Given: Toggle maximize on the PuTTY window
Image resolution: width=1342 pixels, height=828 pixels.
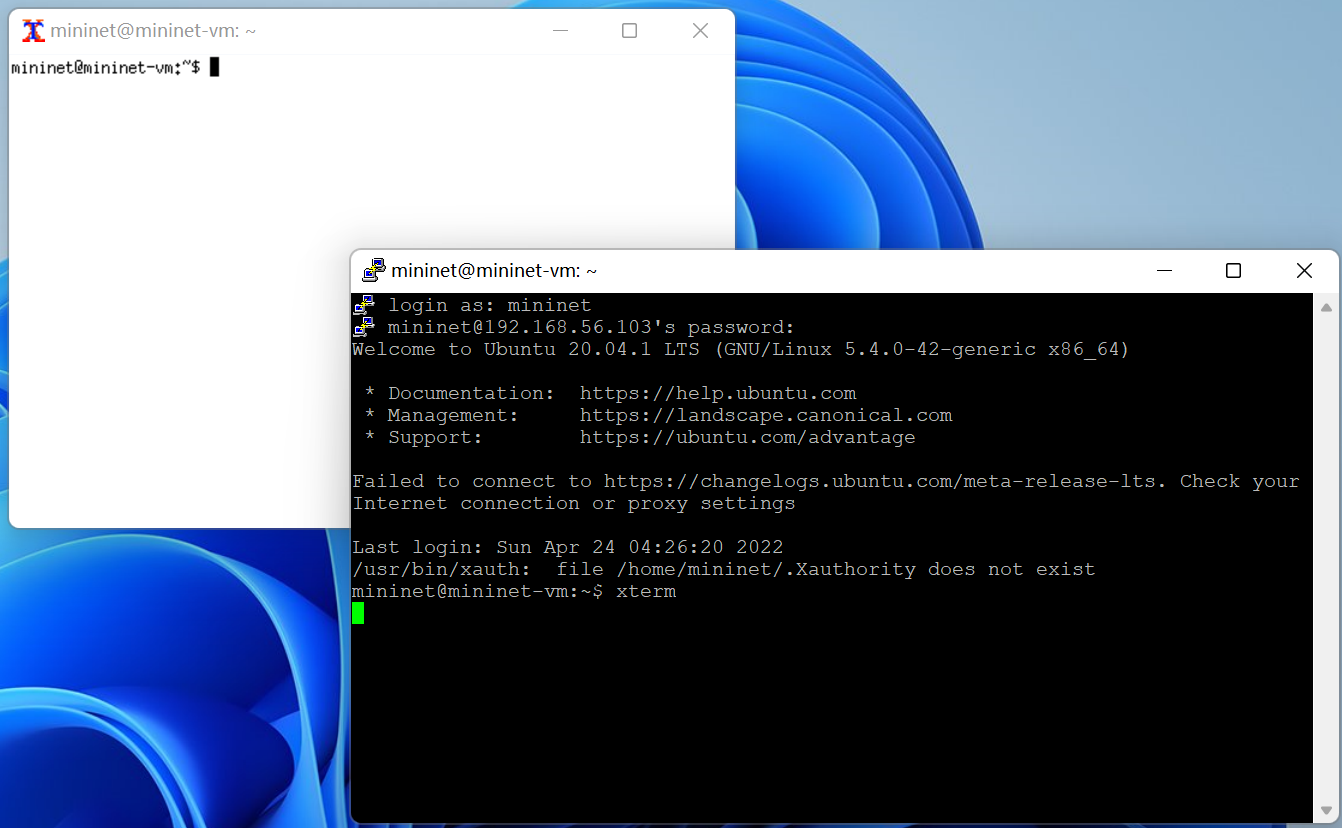Looking at the screenshot, I should click(x=1233, y=270).
